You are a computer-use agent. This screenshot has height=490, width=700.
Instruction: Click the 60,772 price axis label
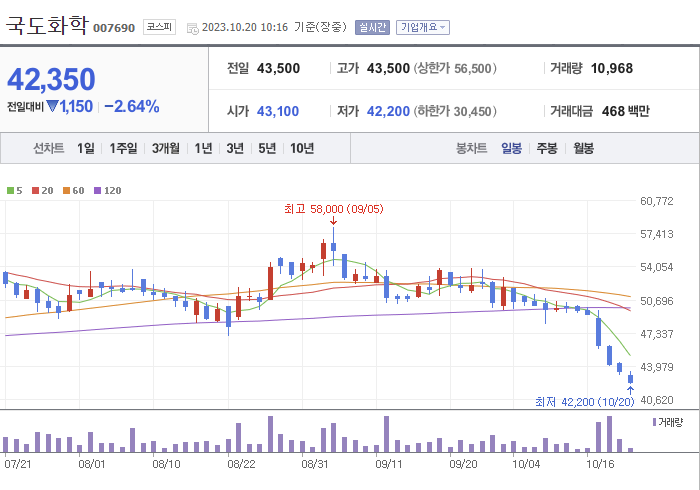pos(657,201)
